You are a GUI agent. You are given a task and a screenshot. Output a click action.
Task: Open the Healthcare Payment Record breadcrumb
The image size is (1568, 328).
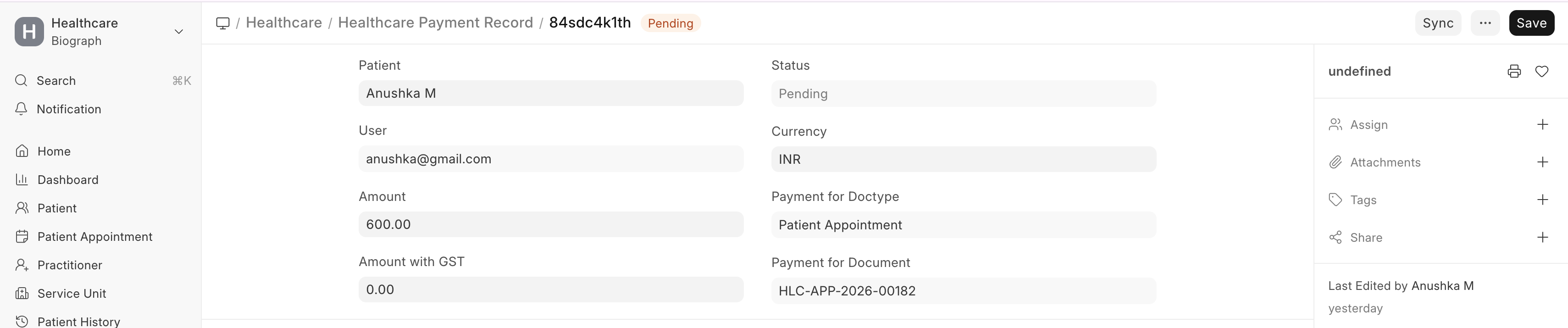[x=436, y=22]
